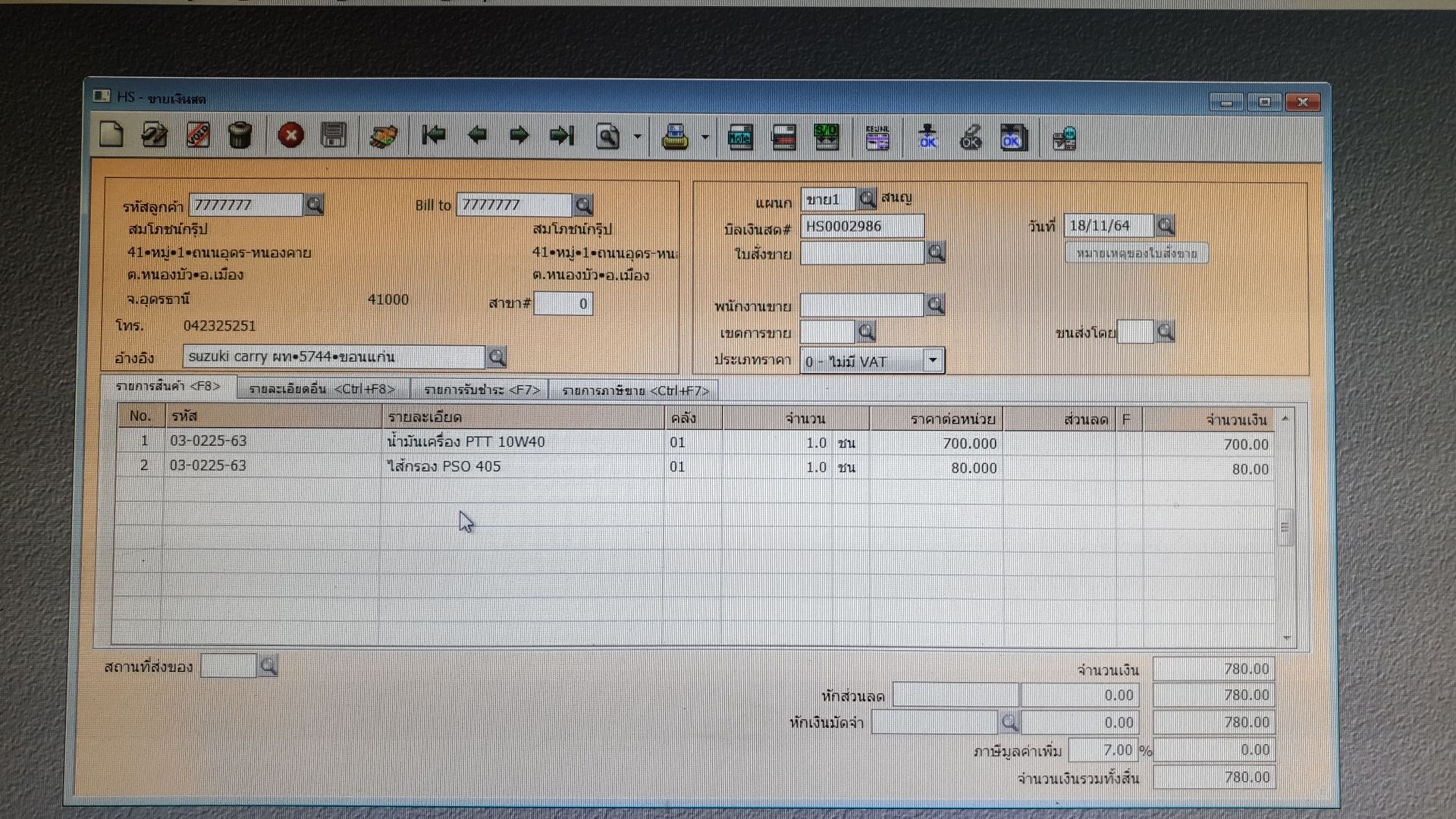
Task: Switch to รายการสินค้า <F8> tab
Action: pyautogui.click(x=168, y=387)
